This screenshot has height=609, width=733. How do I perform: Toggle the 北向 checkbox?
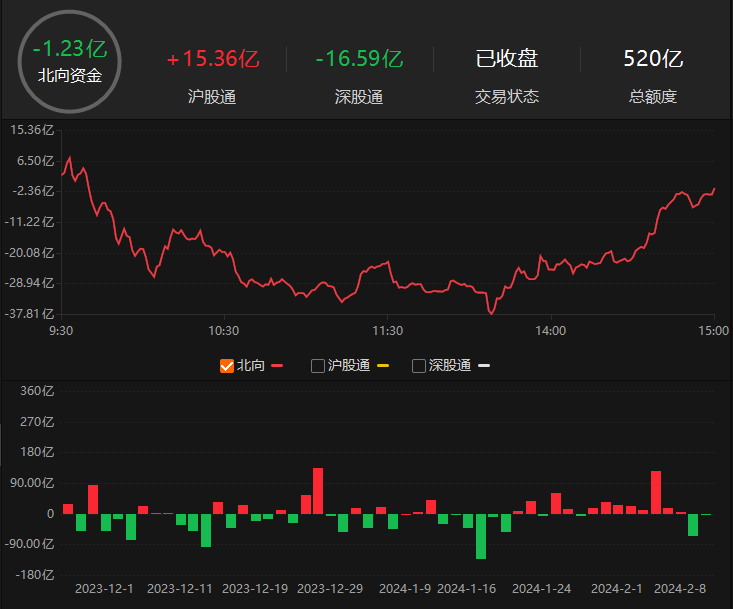227,365
